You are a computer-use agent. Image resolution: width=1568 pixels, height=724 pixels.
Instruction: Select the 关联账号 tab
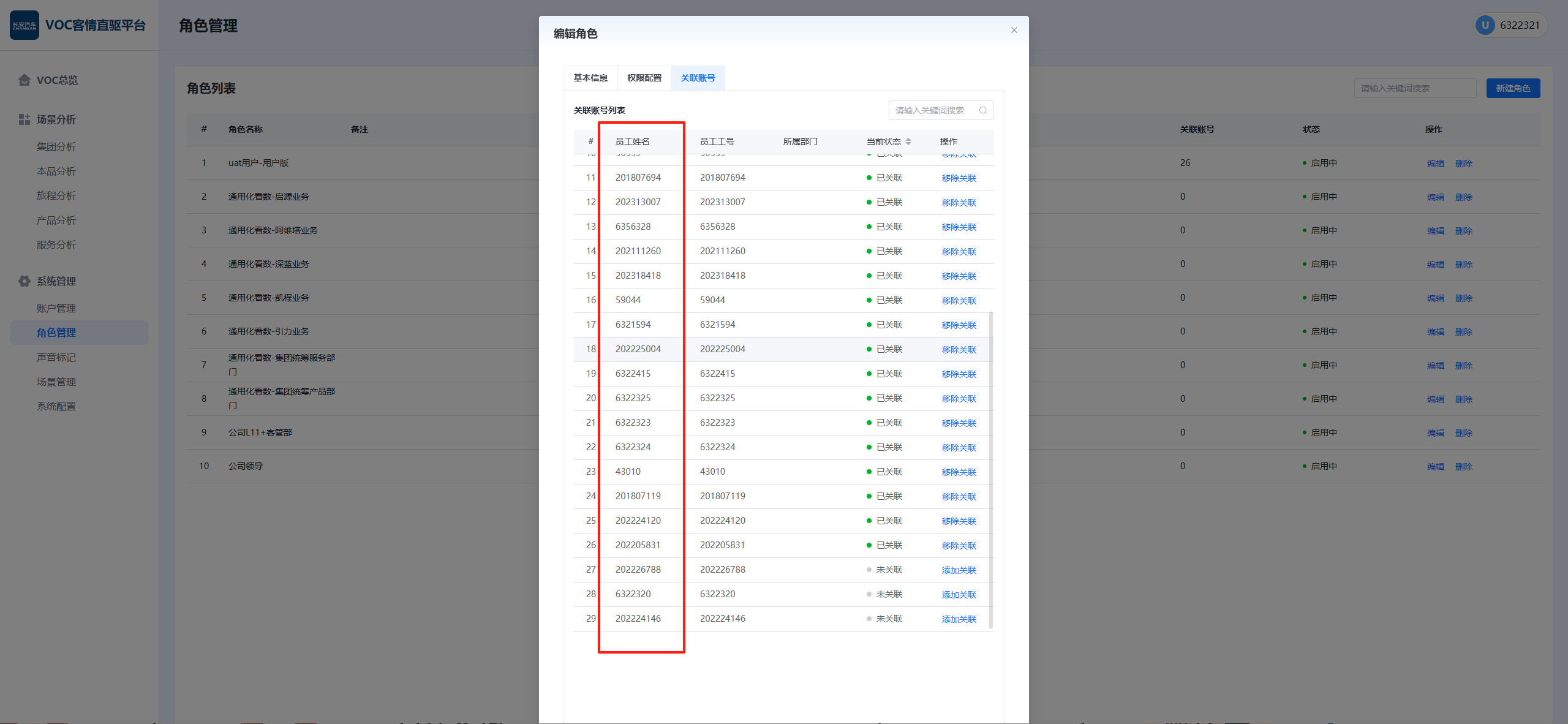[698, 78]
